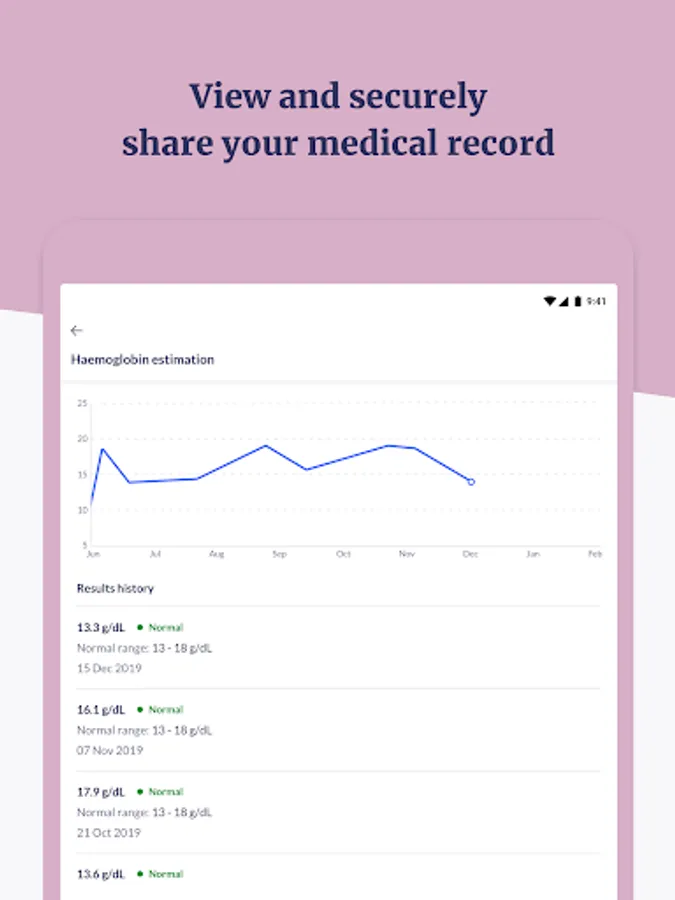
Task: Click the cellular signal icon
Action: (564, 301)
